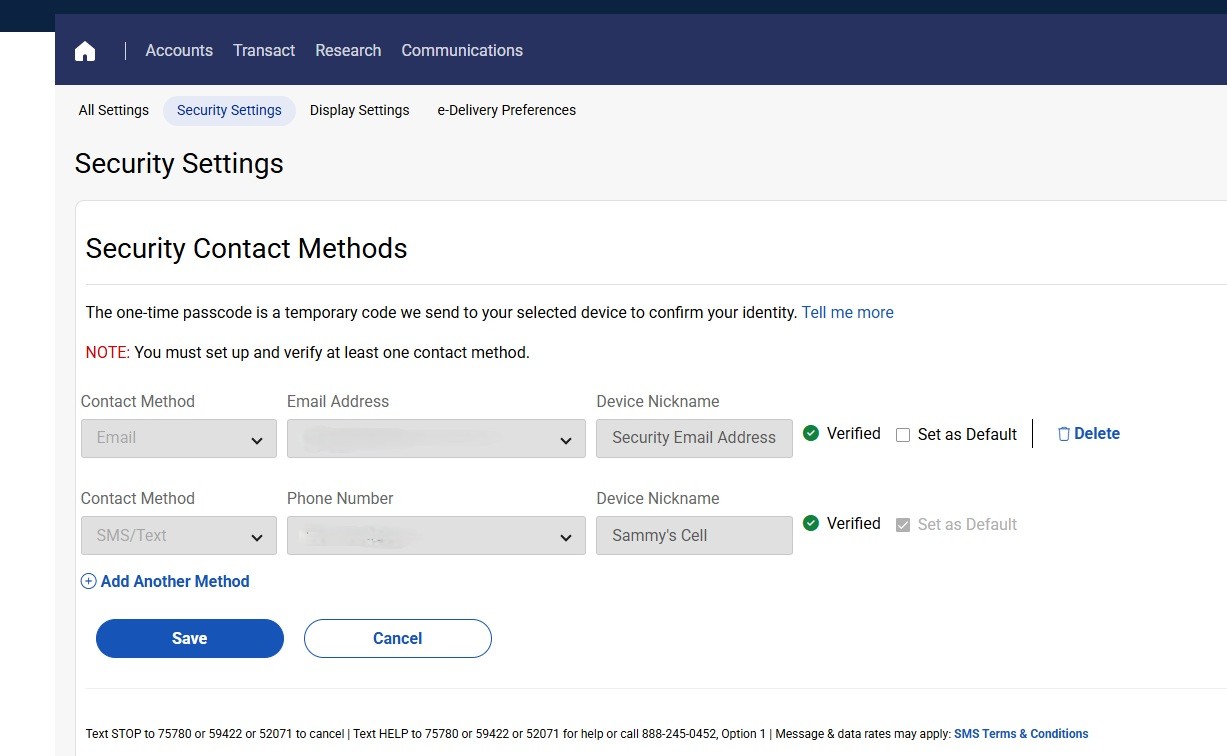Expand the Email Address dropdown
The image size is (1227, 756).
coord(435,438)
